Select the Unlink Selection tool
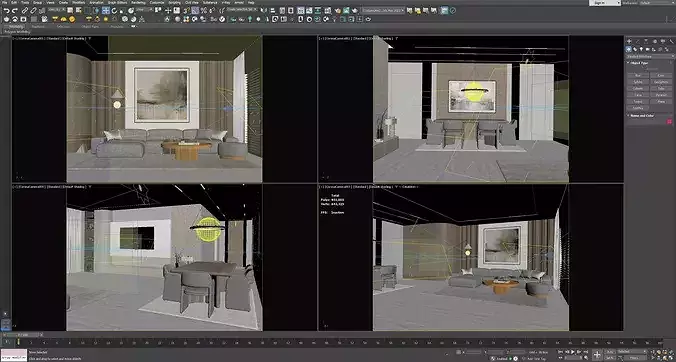The width and height of the screenshot is (676, 362). click(33, 10)
